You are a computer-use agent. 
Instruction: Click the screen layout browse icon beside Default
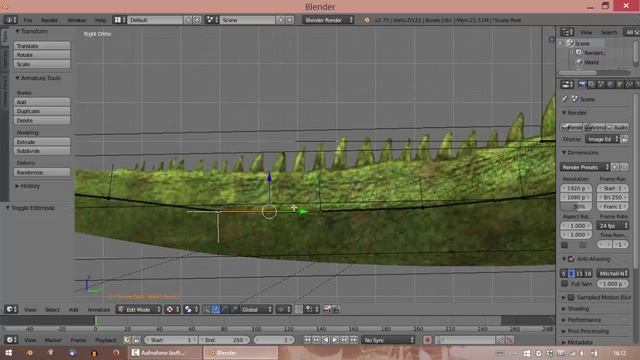coord(119,20)
